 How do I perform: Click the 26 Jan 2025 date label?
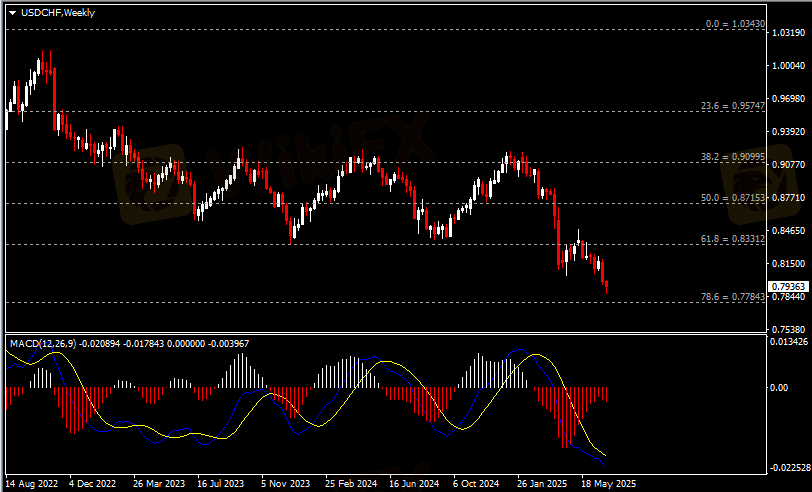[x=542, y=484]
